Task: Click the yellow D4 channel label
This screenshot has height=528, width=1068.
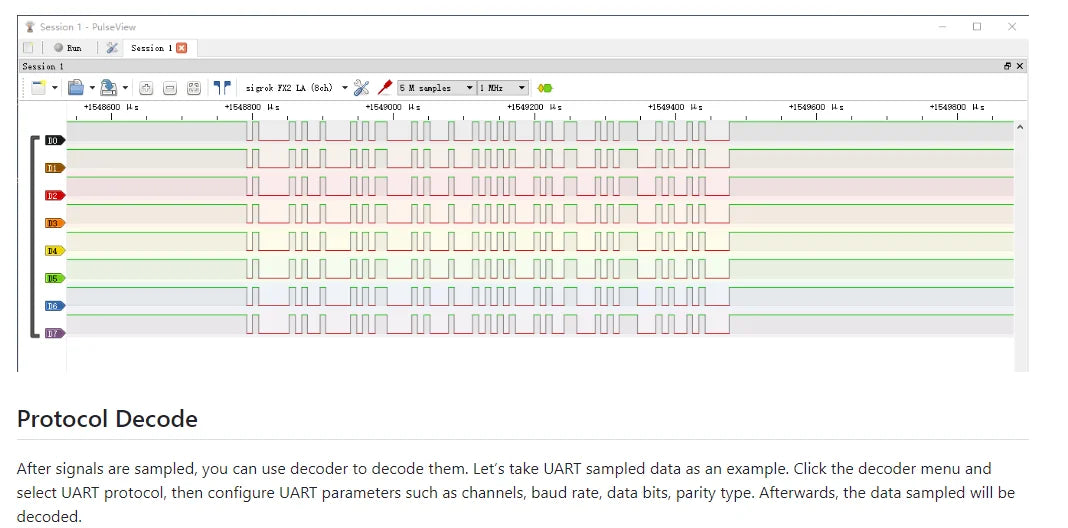Action: pos(54,251)
